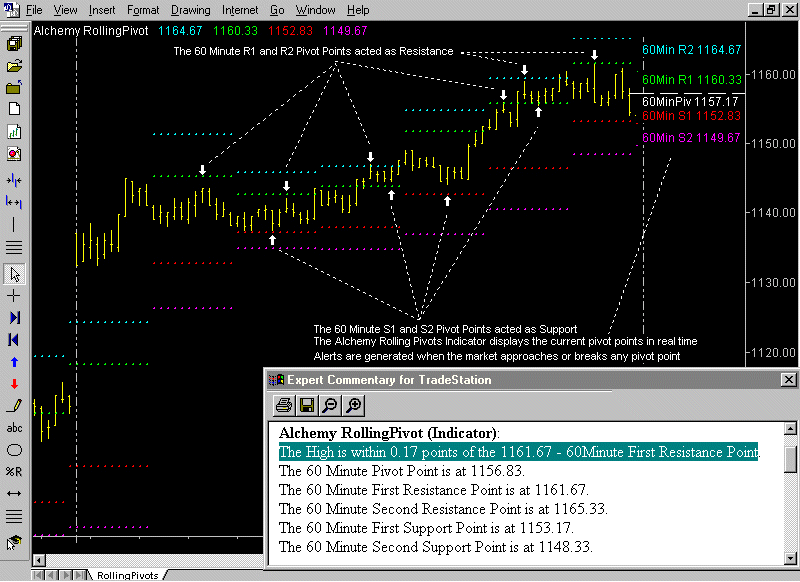Select the lower horizontal lines tool

click(14, 516)
